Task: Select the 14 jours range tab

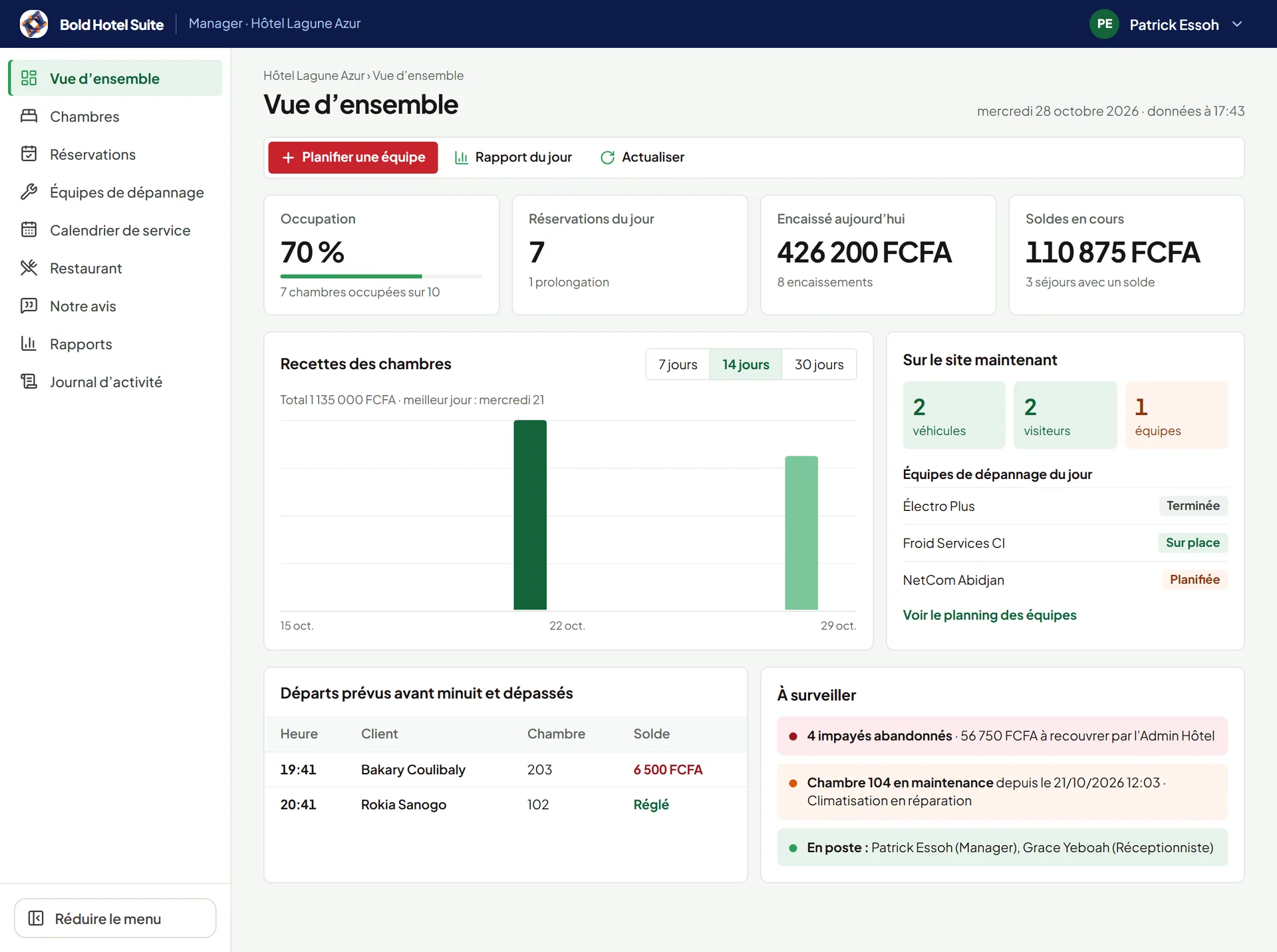Action: pyautogui.click(x=746, y=364)
